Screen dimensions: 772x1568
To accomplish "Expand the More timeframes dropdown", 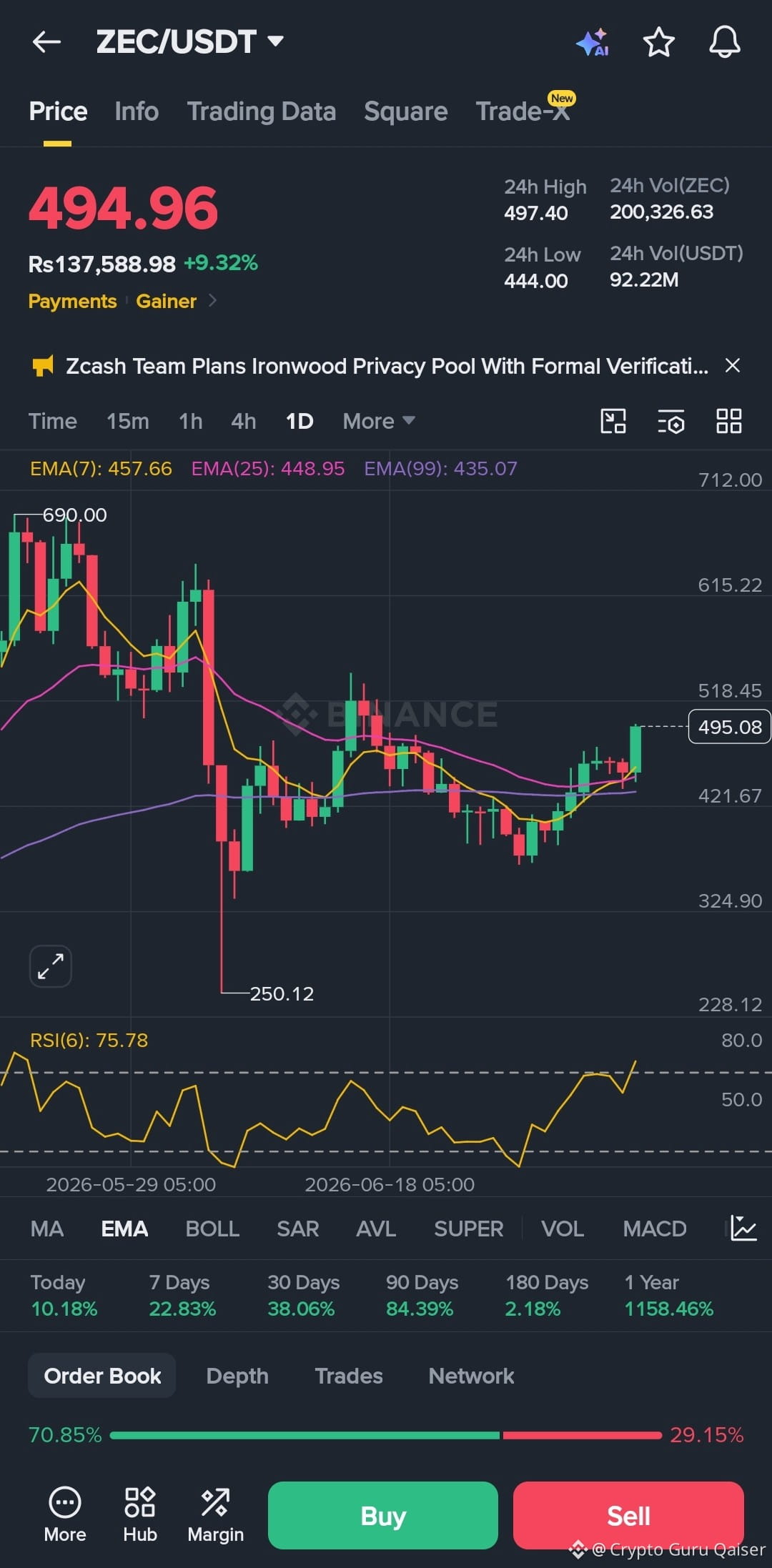I will tap(379, 421).
